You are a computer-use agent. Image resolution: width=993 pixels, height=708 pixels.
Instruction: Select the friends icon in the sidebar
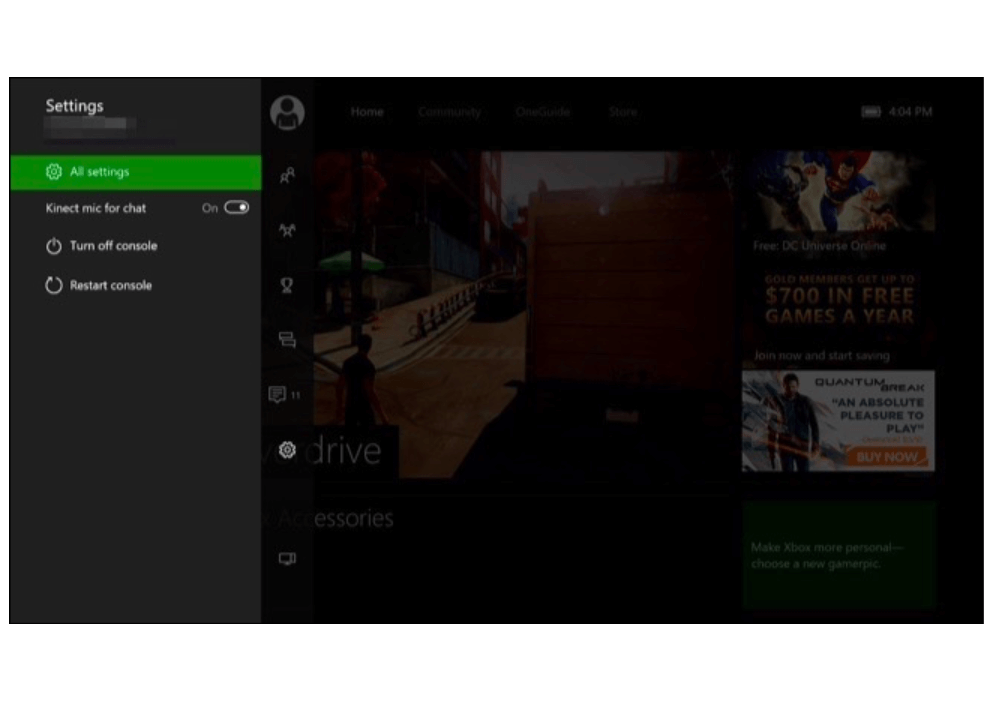click(x=287, y=176)
